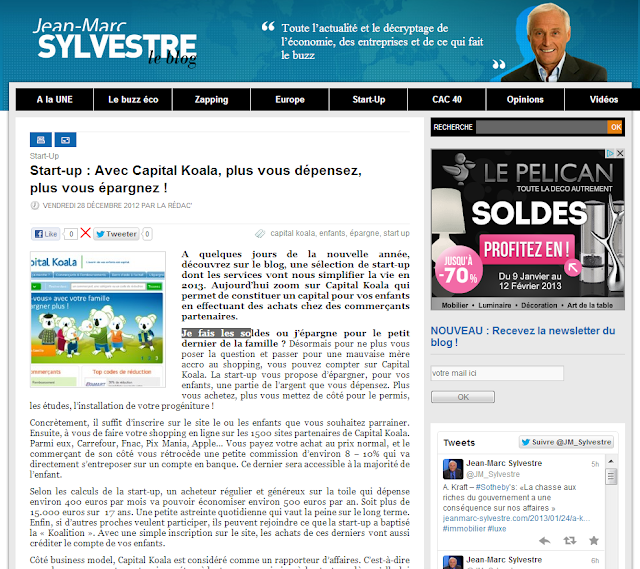Click the Facebook Like button
Image resolution: width=640 pixels, height=569 pixels.
pos(46,234)
